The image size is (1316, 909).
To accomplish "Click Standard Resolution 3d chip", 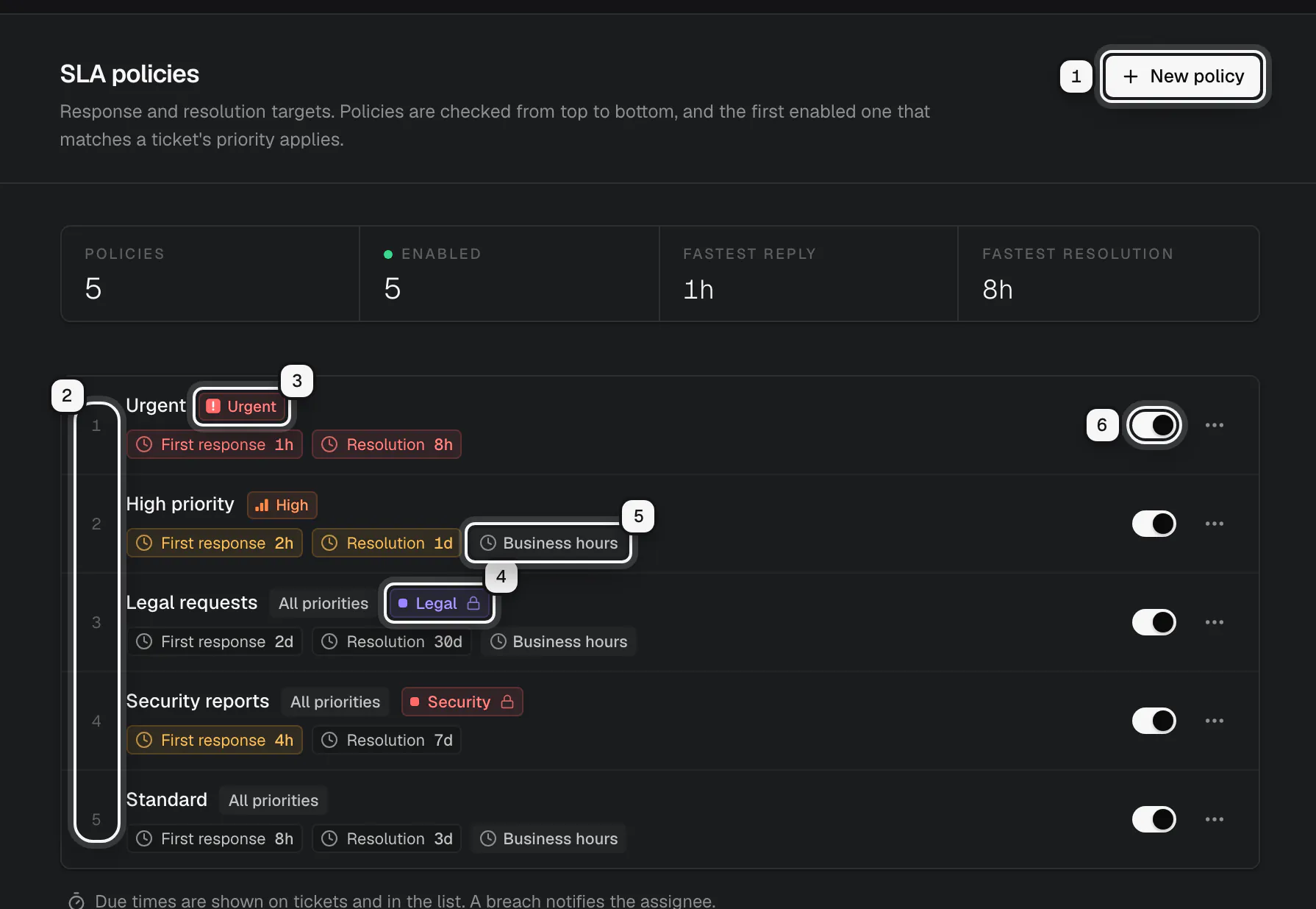I will tap(387, 838).
